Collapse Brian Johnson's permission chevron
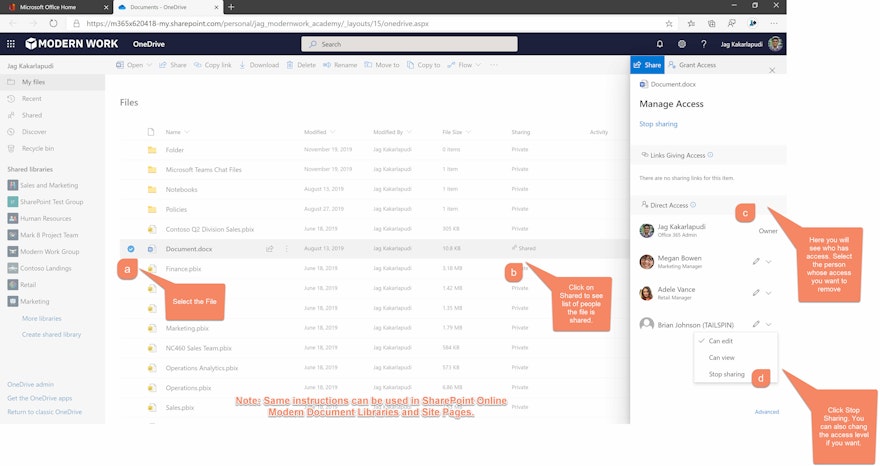Screen dimensions: 880x466 point(768,325)
